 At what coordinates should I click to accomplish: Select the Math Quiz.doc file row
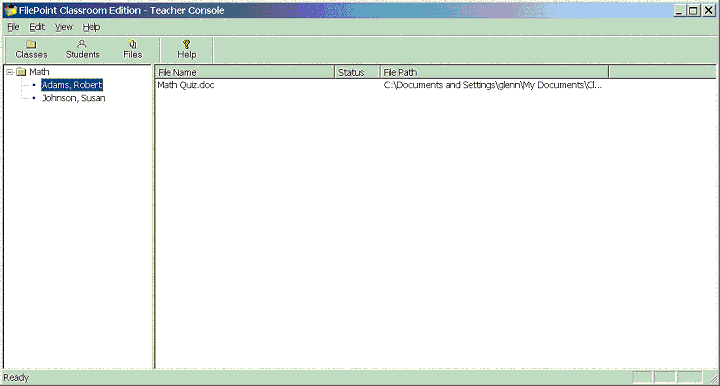pyautogui.click(x=186, y=85)
